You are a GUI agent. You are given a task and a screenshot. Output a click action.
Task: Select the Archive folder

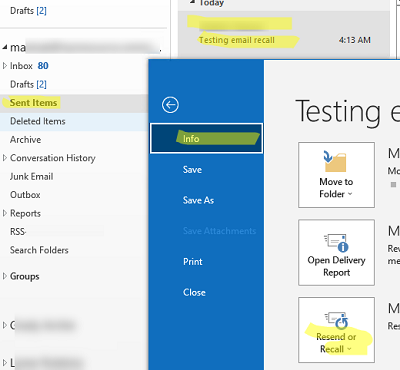(x=26, y=139)
